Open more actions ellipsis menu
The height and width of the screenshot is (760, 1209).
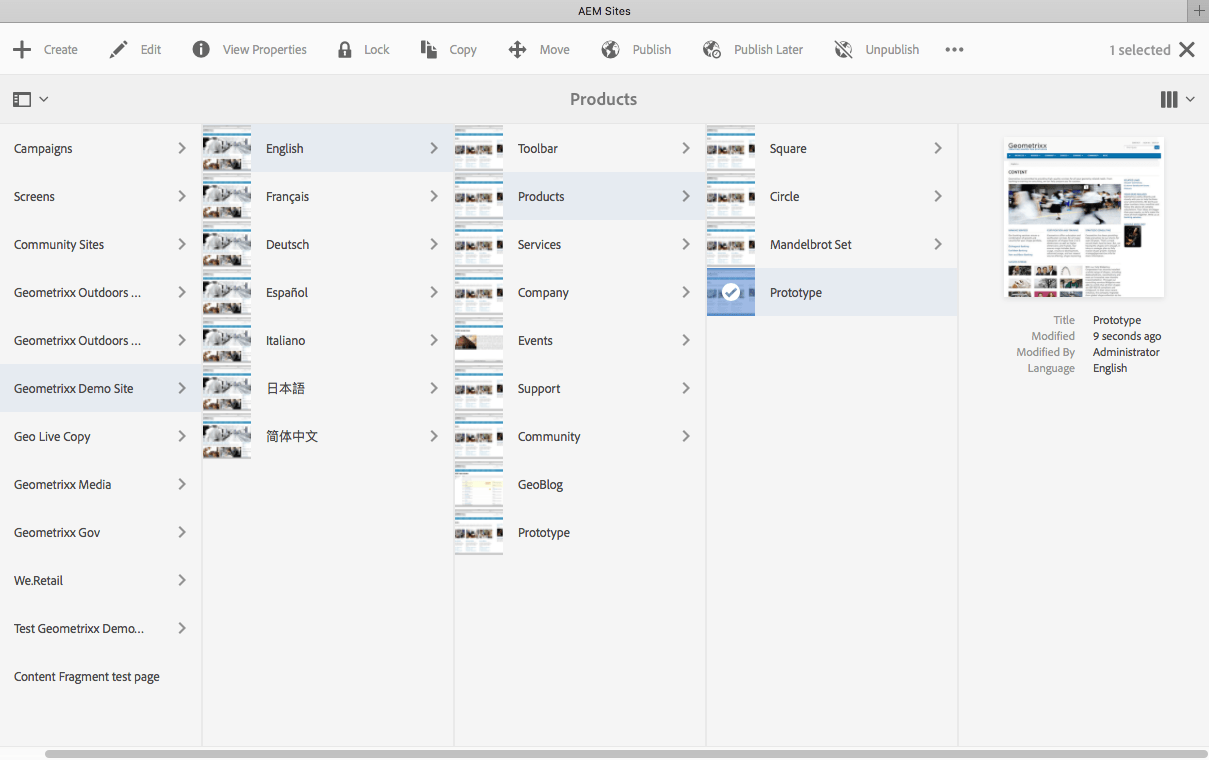pyautogui.click(x=954, y=50)
